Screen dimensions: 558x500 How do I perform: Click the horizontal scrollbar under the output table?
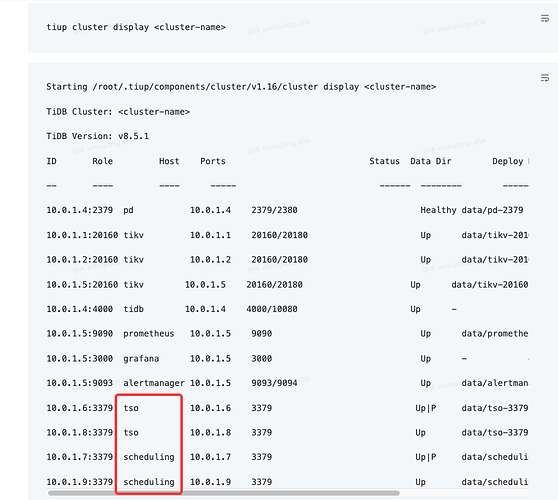pyautogui.click(x=223, y=493)
